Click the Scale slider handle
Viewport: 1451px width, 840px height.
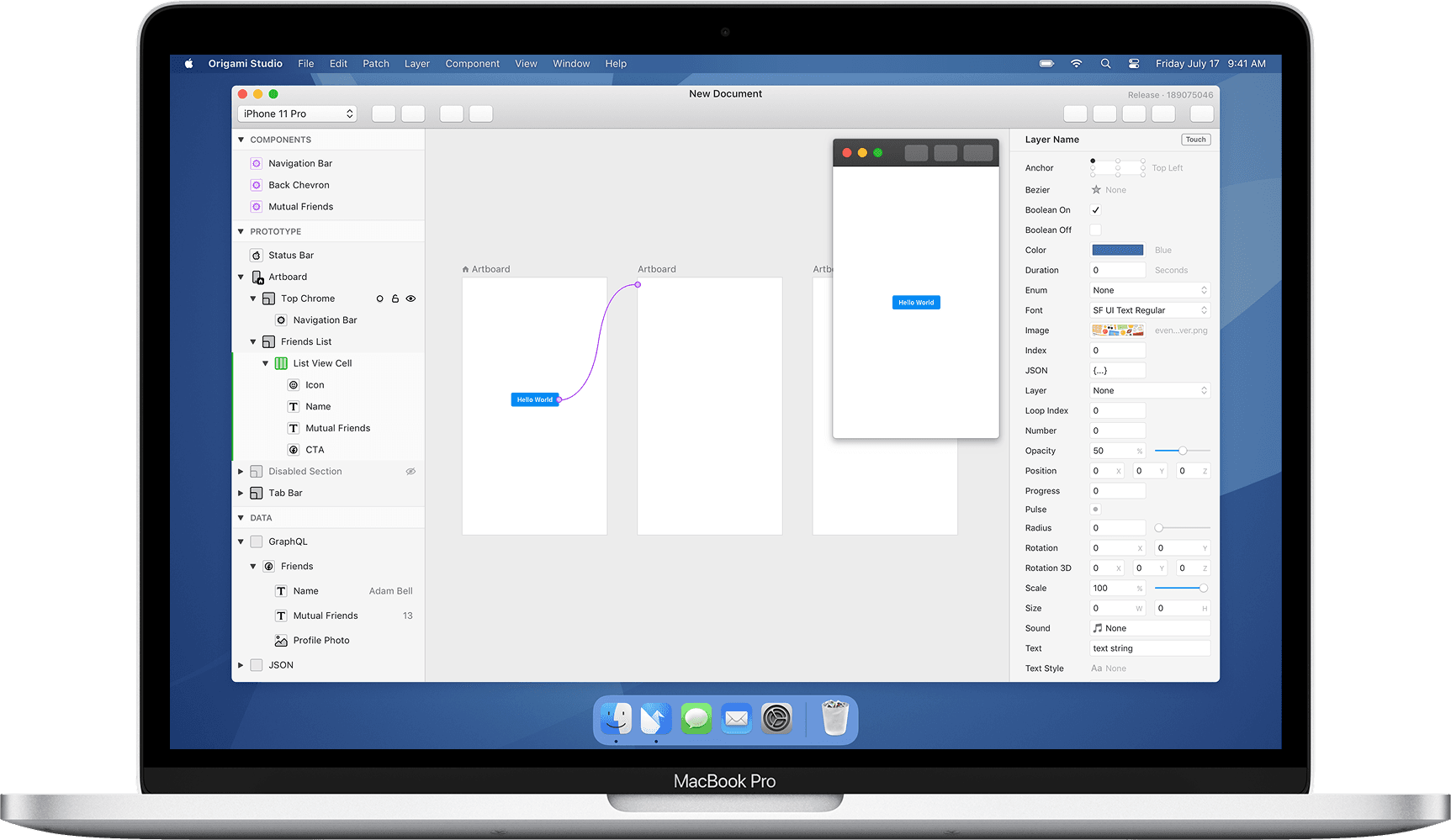point(1204,589)
